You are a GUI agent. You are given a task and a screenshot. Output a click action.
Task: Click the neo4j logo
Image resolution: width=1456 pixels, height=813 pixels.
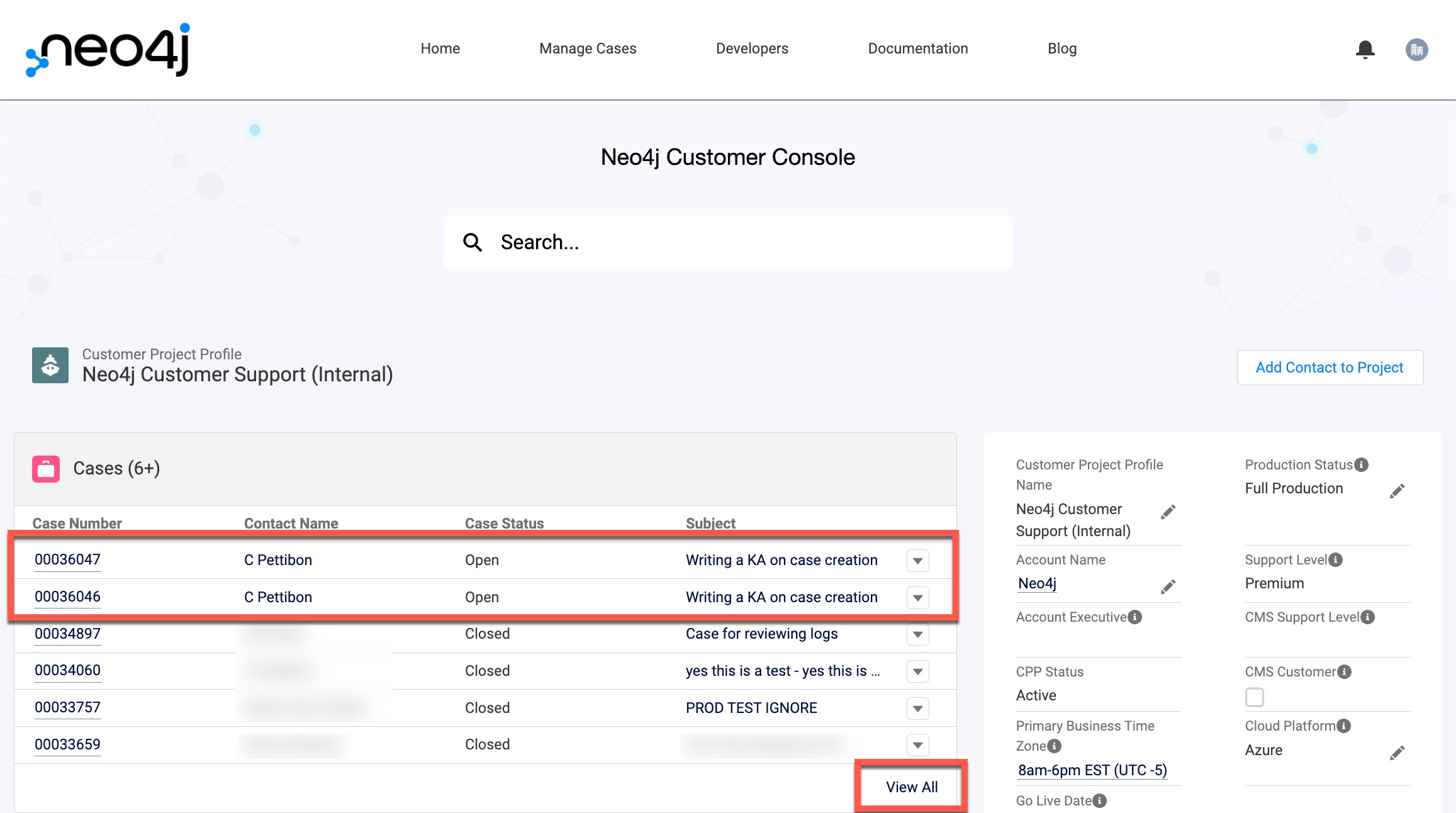tap(108, 50)
